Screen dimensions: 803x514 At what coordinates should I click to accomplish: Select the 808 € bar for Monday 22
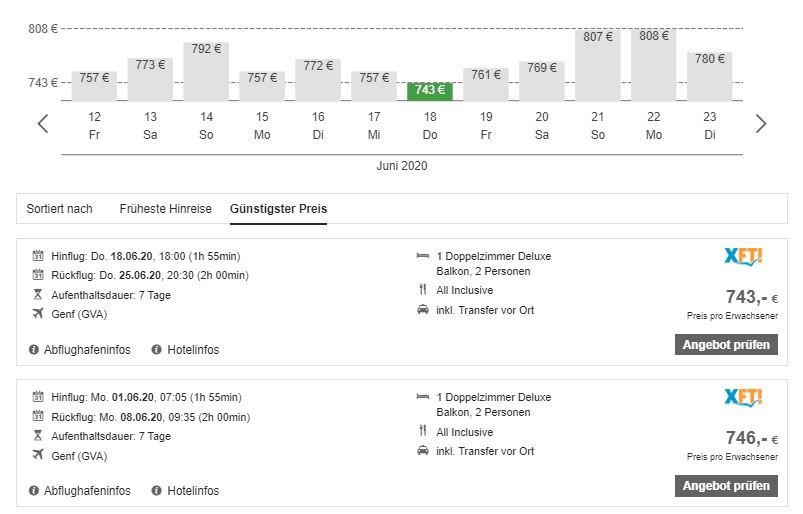tap(654, 65)
